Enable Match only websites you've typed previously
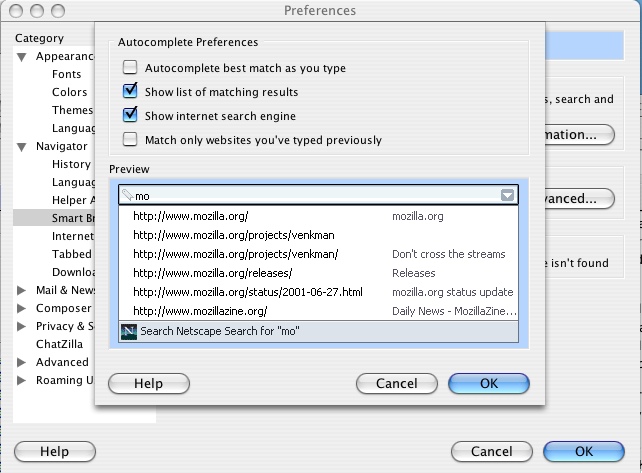Screen dimensions: 642x473 (130, 139)
